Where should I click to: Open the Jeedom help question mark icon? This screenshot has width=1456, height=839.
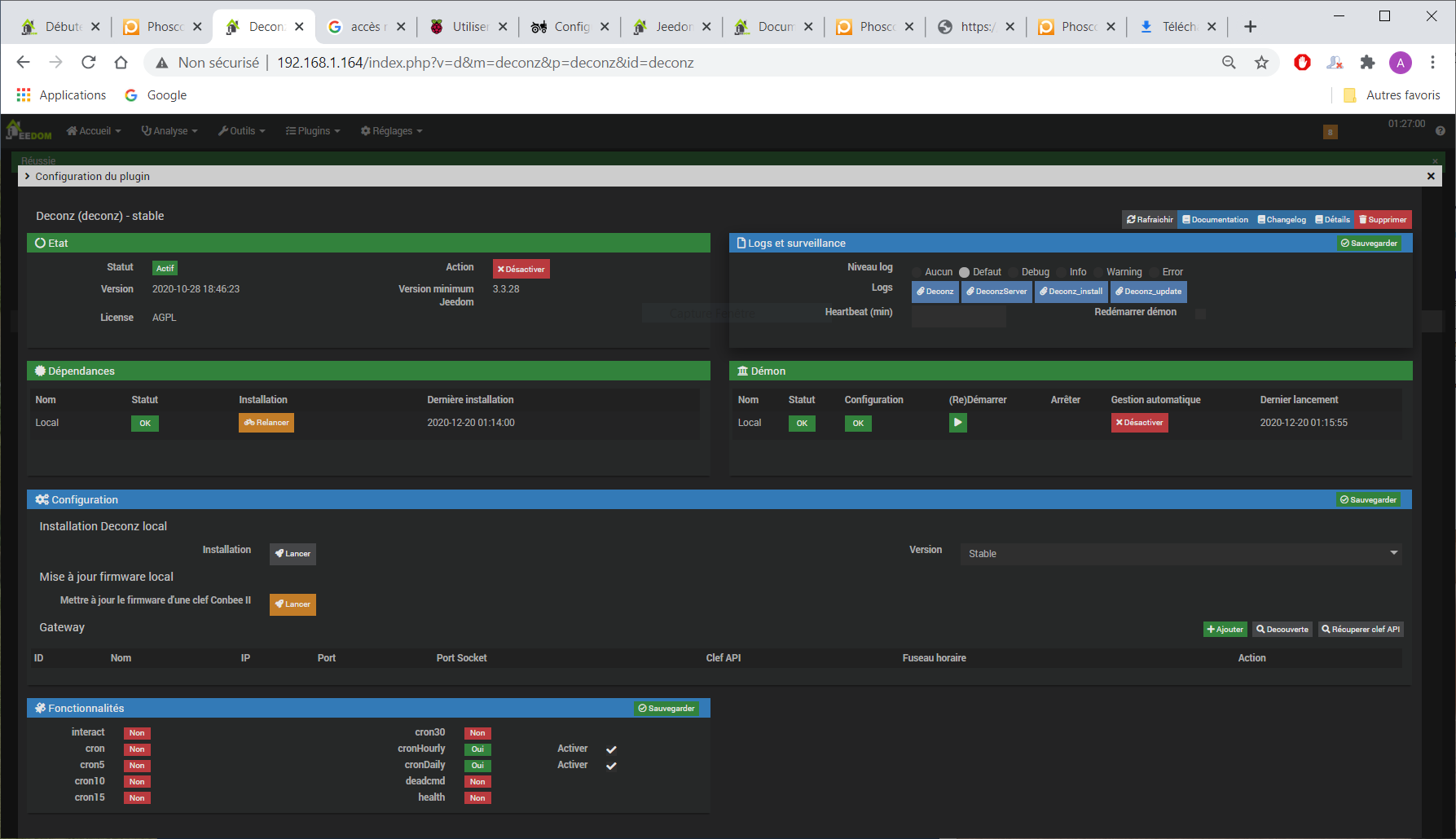pos(1440,131)
